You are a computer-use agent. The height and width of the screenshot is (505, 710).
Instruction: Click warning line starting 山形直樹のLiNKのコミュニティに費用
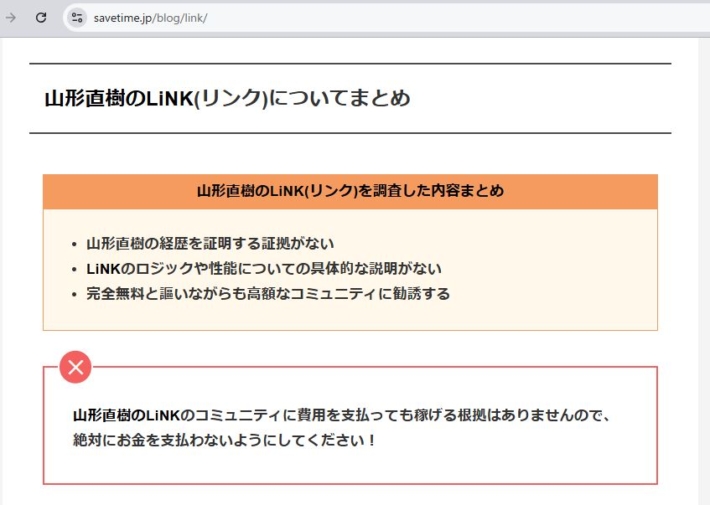tap(342, 415)
